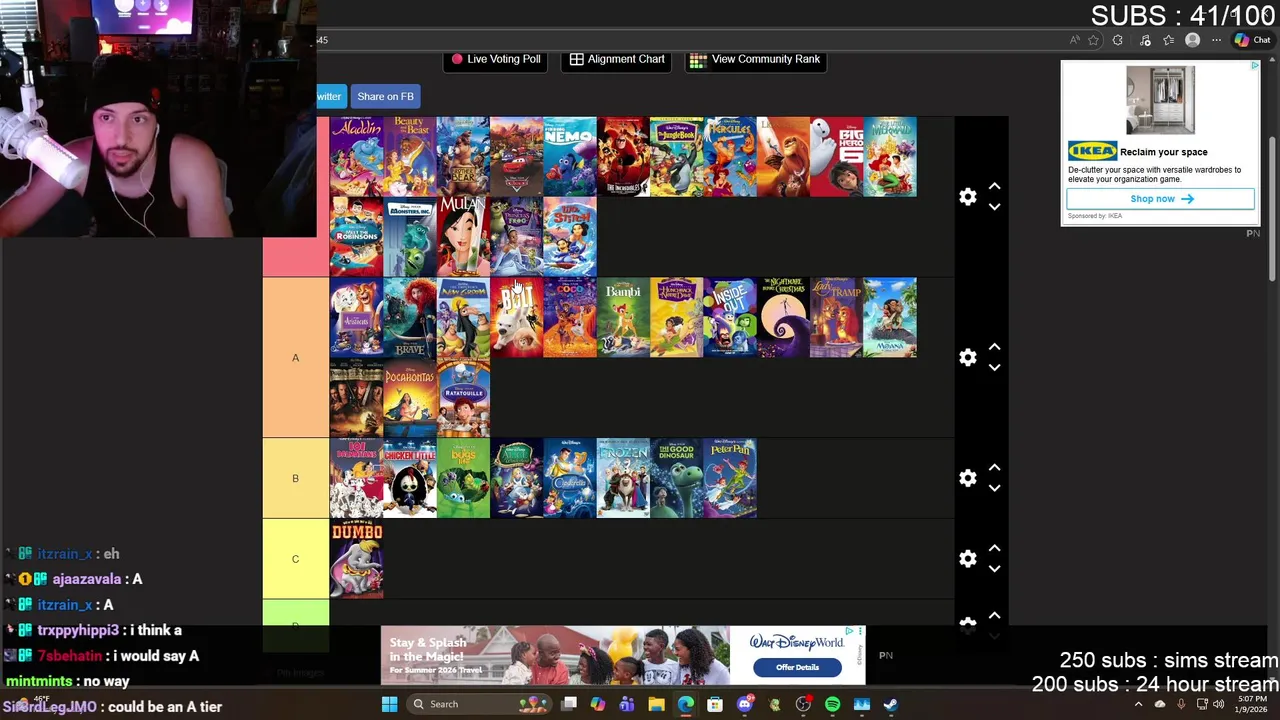This screenshot has width=1280, height=720.
Task: Select the Peter Pan poster
Action: pos(730,478)
